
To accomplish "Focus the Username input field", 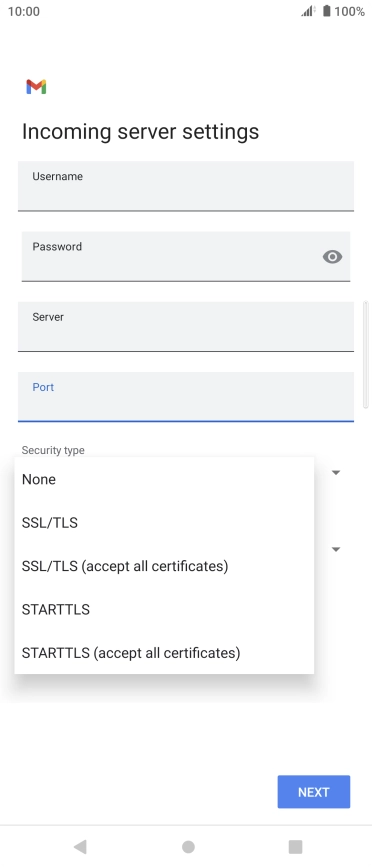I will [x=185, y=186].
